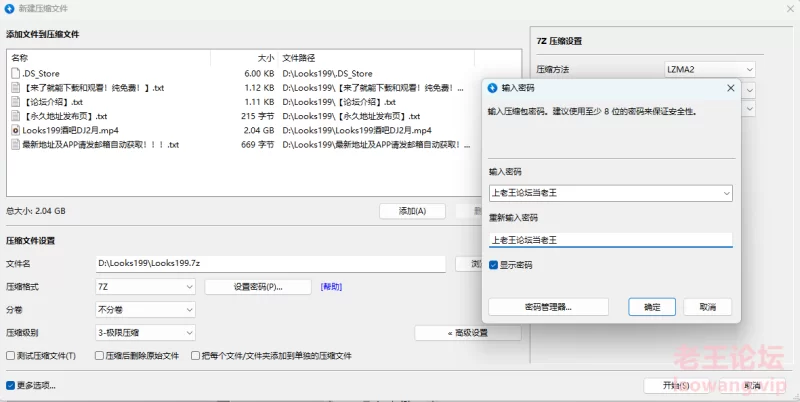
Task: Enable 压缩后删除原始文件 checkbox
Action: click(x=98, y=355)
